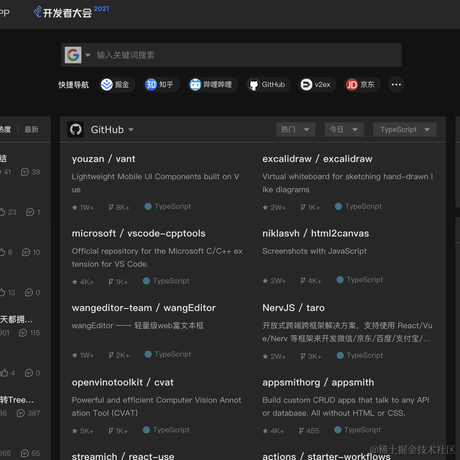Open the niklasvh / html2canvas repository

316,233
